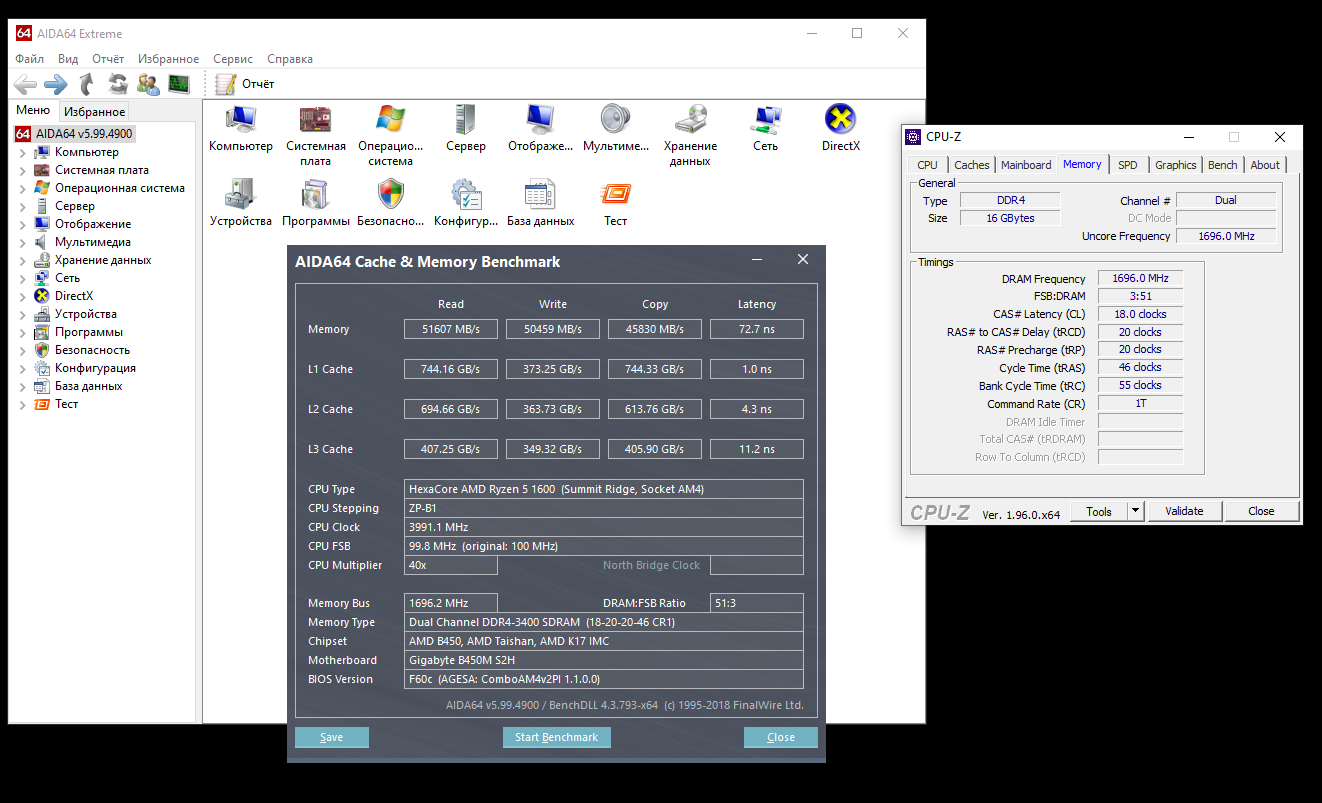The height and width of the screenshot is (803, 1322).
Task: Expand the Хранение данных tree node
Action: coord(23,260)
